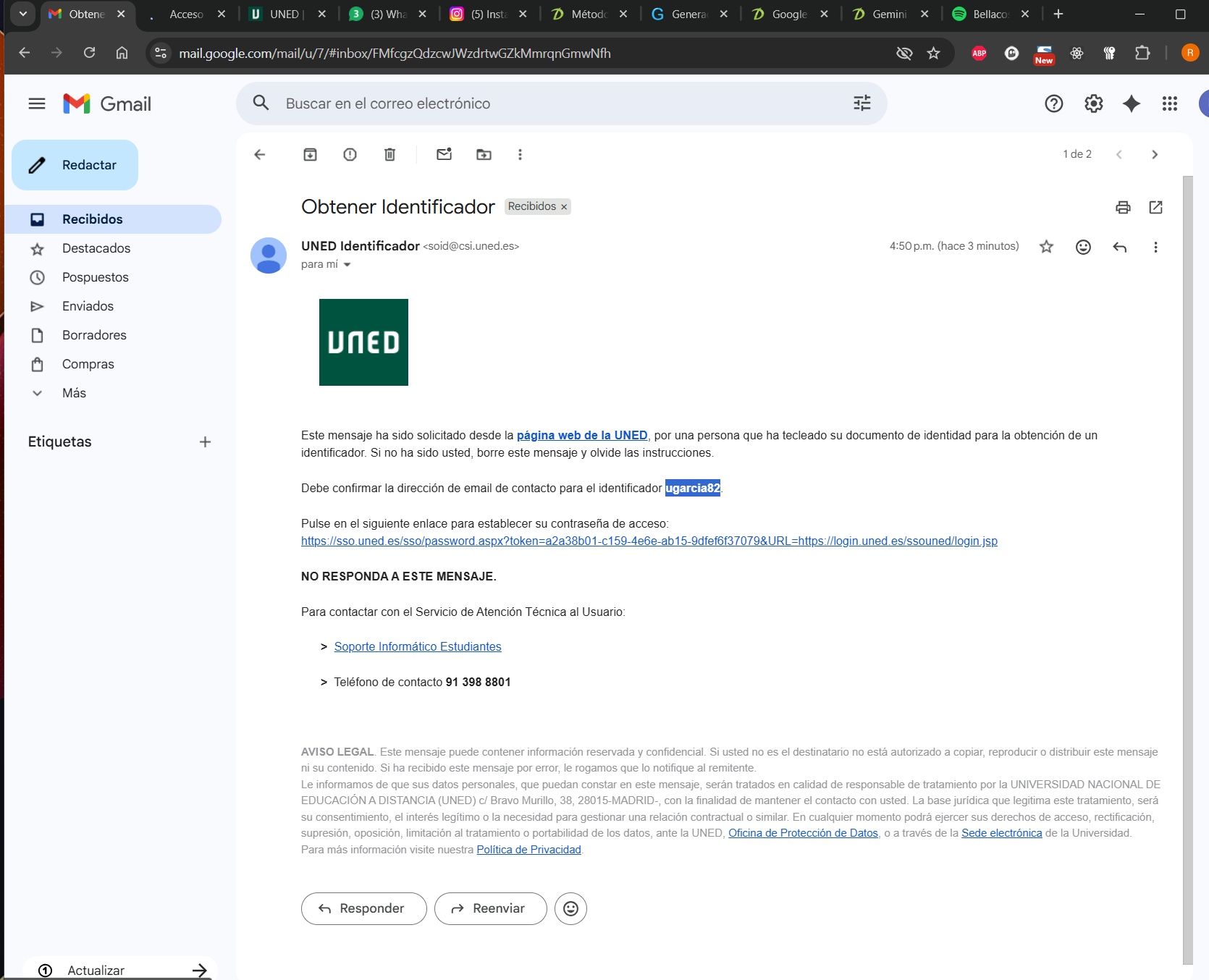Click the Responder button
Image resolution: width=1209 pixels, height=980 pixels.
(363, 908)
